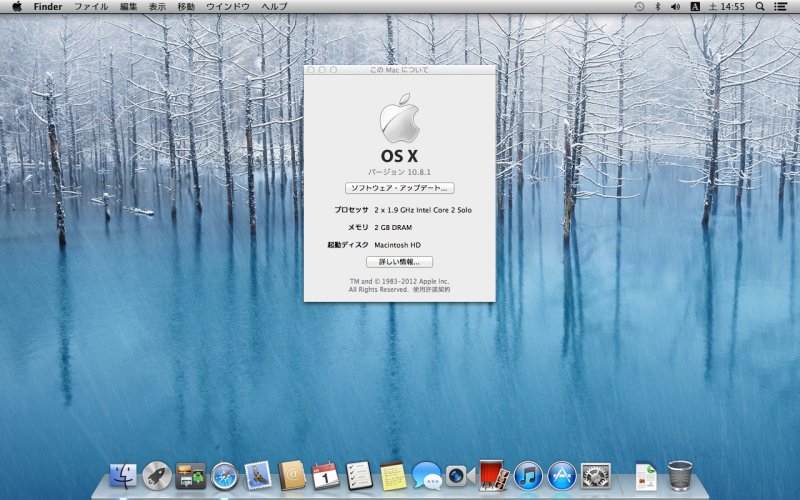Viewport: 800px width, 500px height.
Task: Open Mail stamp icon in Dock
Action: (x=258, y=476)
